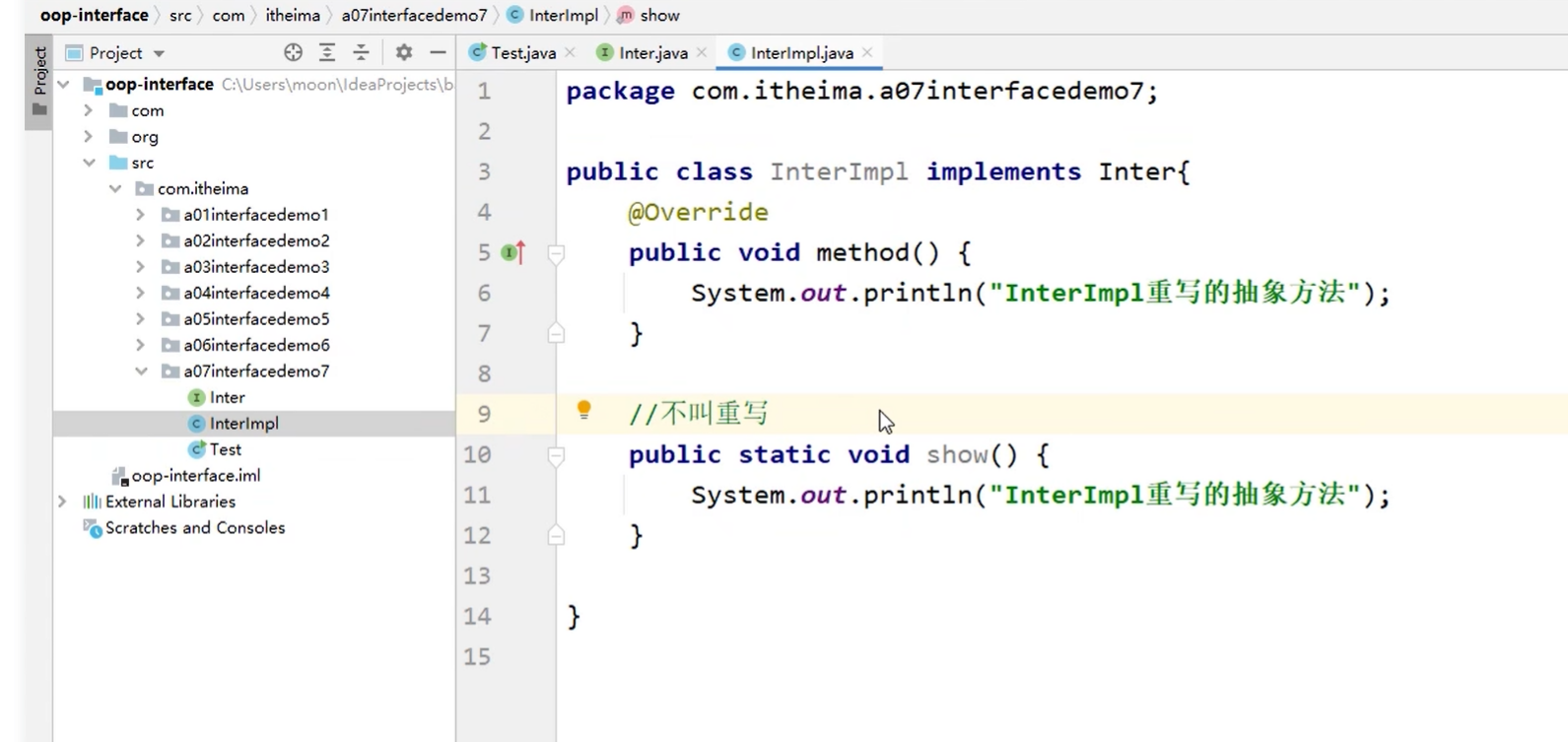Click itheima in the breadcrumb bar
The height and width of the screenshot is (742, 1568).
pyautogui.click(x=293, y=16)
